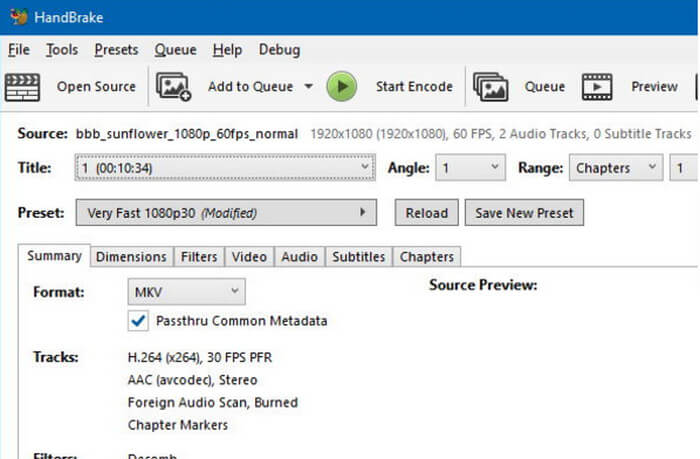Click the Chapter Markers track text

178,425
